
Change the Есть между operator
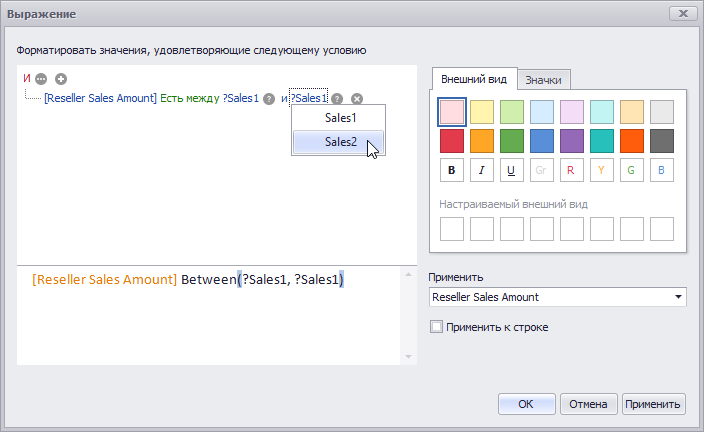[189, 98]
